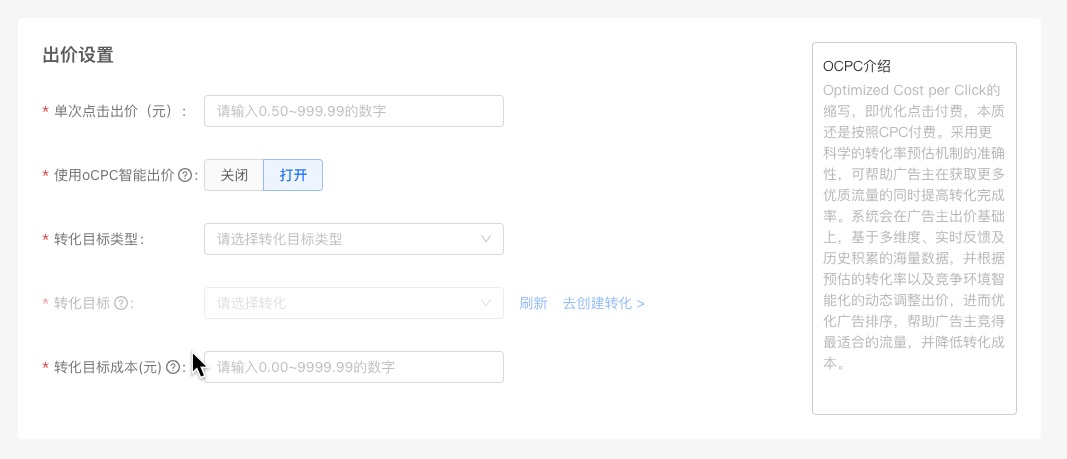
Task: Click the chevron on 请选择转化 selector
Action: (486, 303)
